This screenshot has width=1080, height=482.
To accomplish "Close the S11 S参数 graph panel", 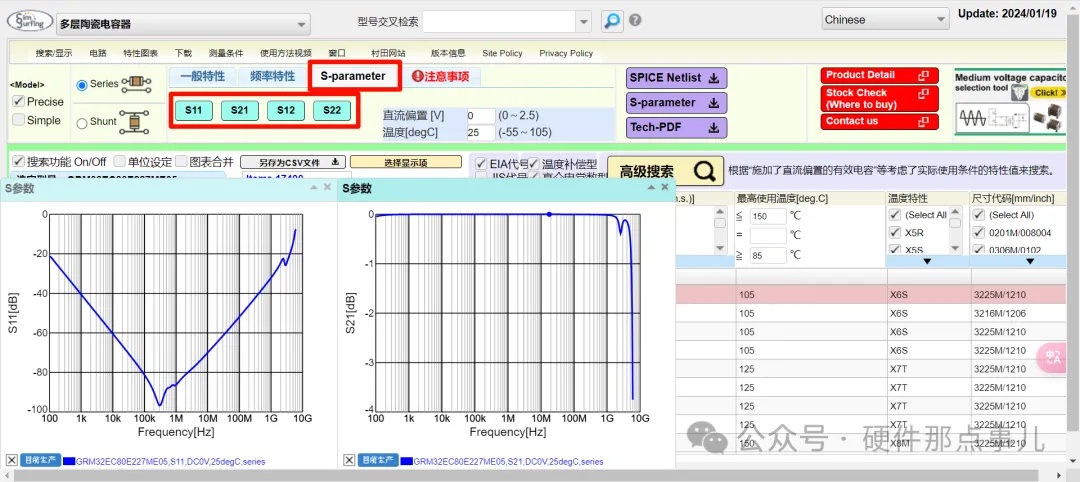I will tap(327, 188).
